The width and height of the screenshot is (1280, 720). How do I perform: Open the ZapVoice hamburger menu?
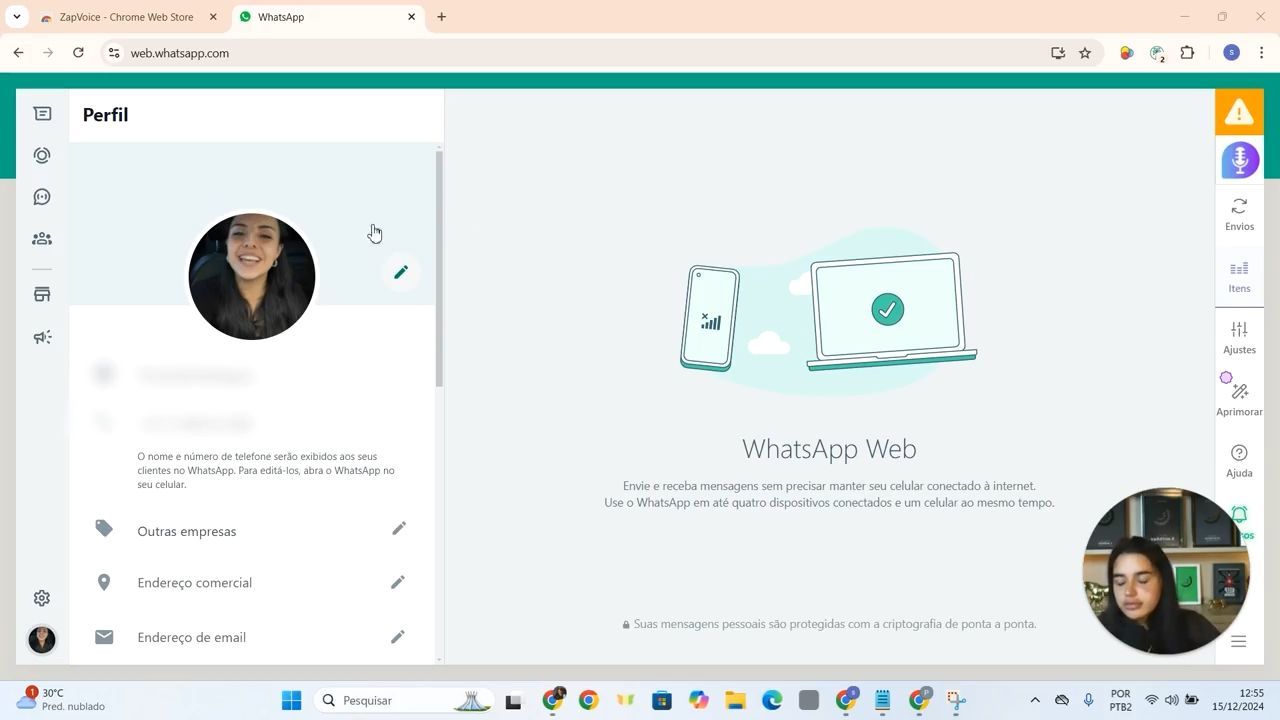(x=1239, y=641)
